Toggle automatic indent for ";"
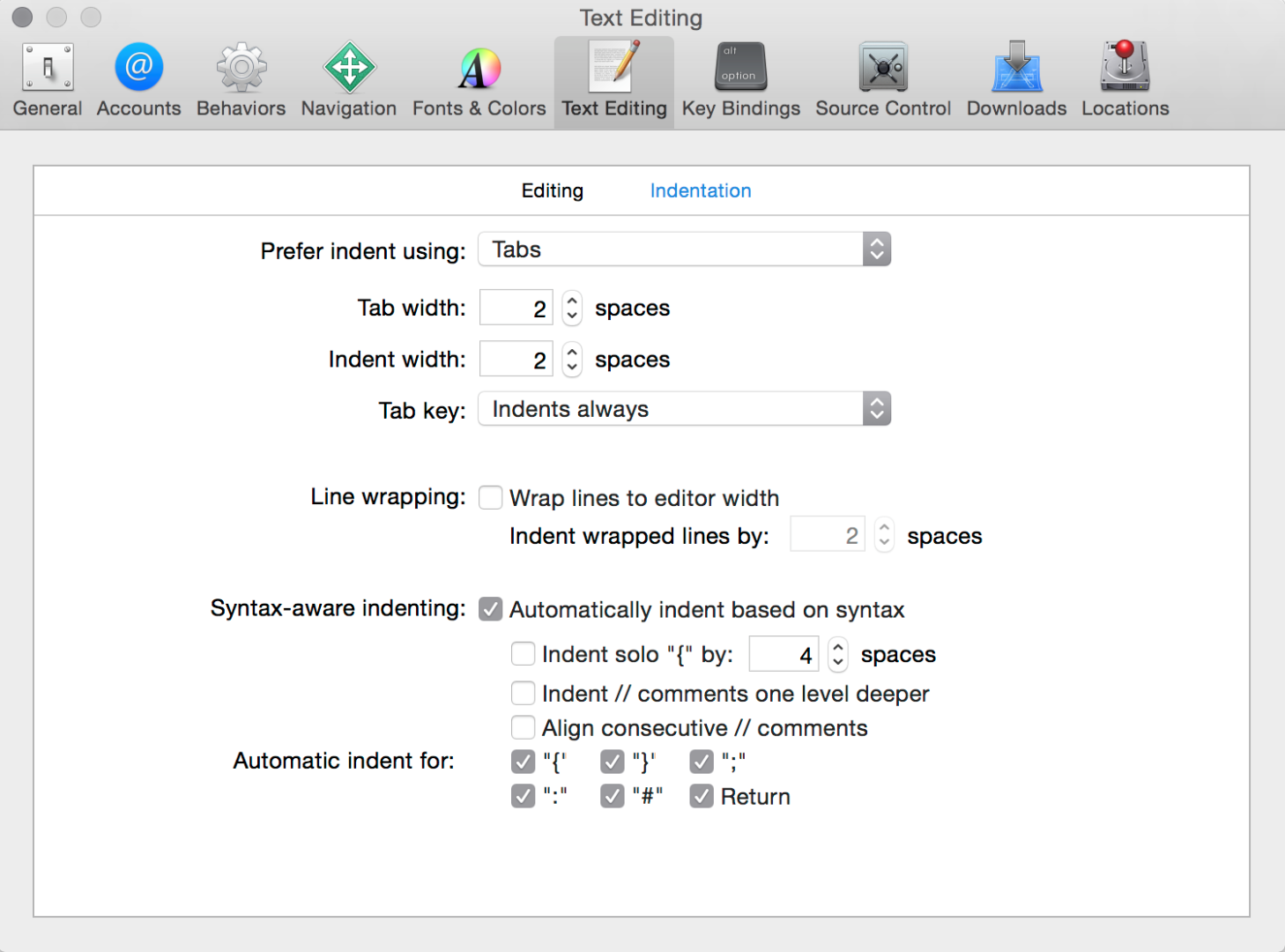This screenshot has width=1285, height=952. [x=702, y=762]
